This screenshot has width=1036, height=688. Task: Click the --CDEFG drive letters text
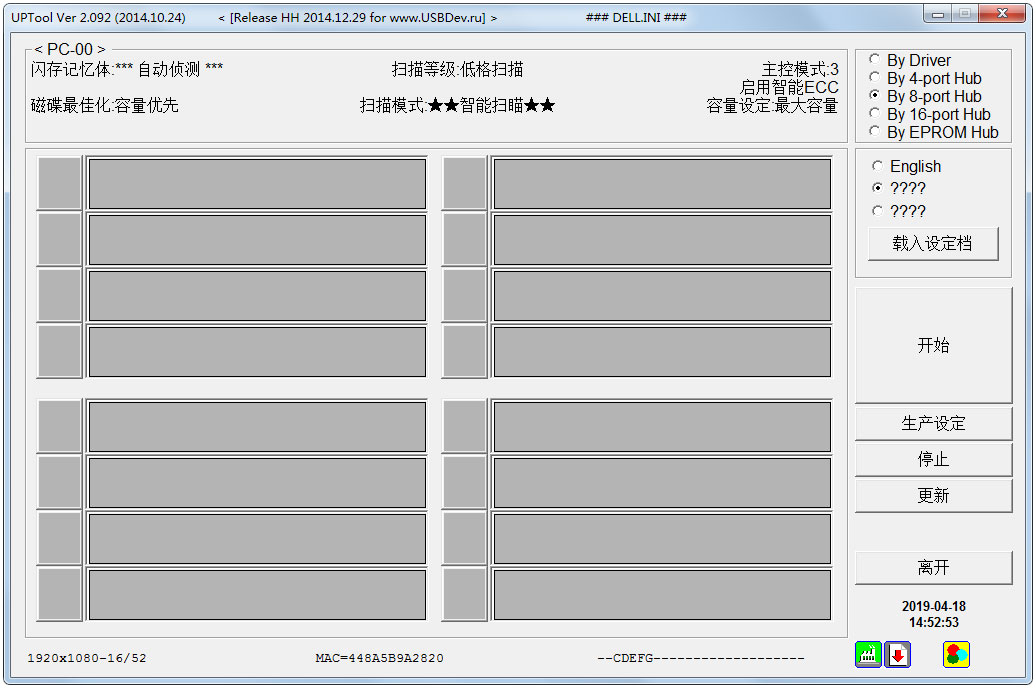(x=700, y=658)
